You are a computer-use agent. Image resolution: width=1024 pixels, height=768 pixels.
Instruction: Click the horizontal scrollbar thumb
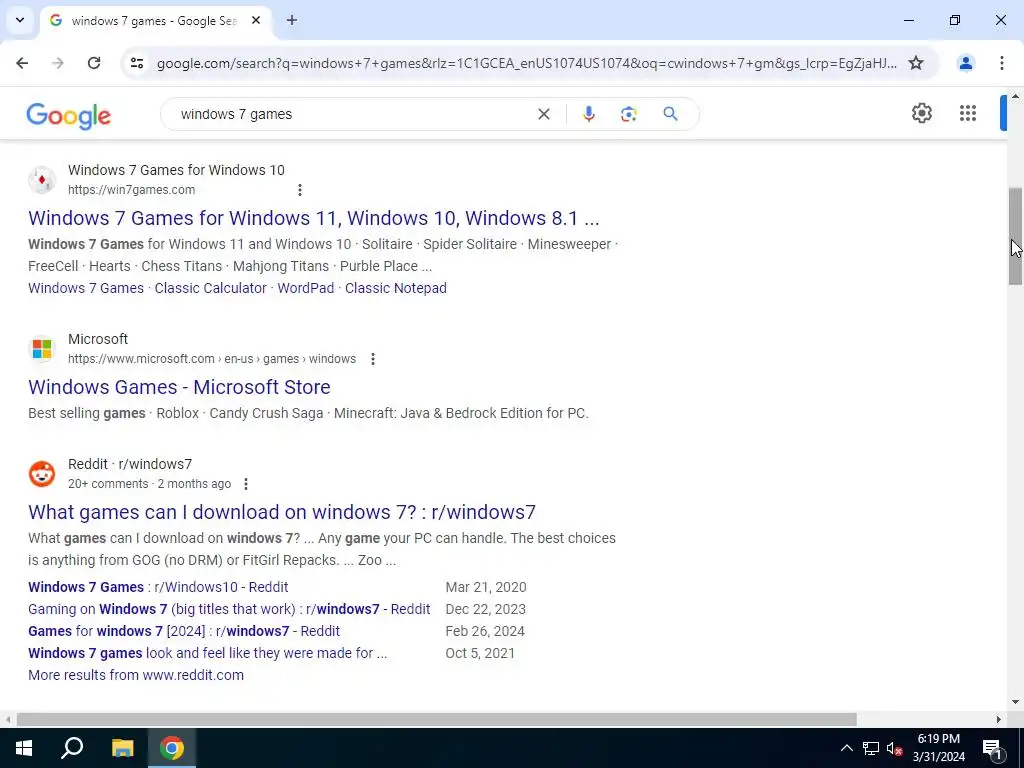coord(436,719)
